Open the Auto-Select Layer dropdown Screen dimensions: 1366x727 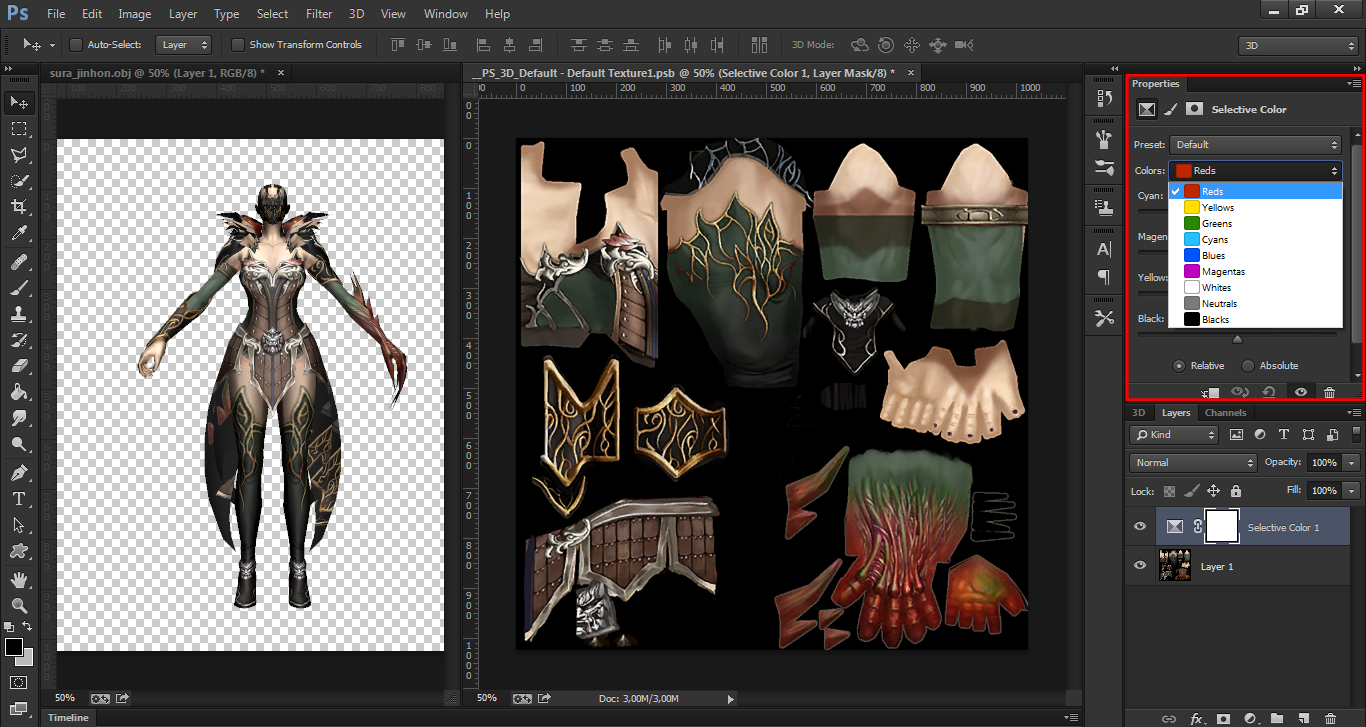[184, 45]
